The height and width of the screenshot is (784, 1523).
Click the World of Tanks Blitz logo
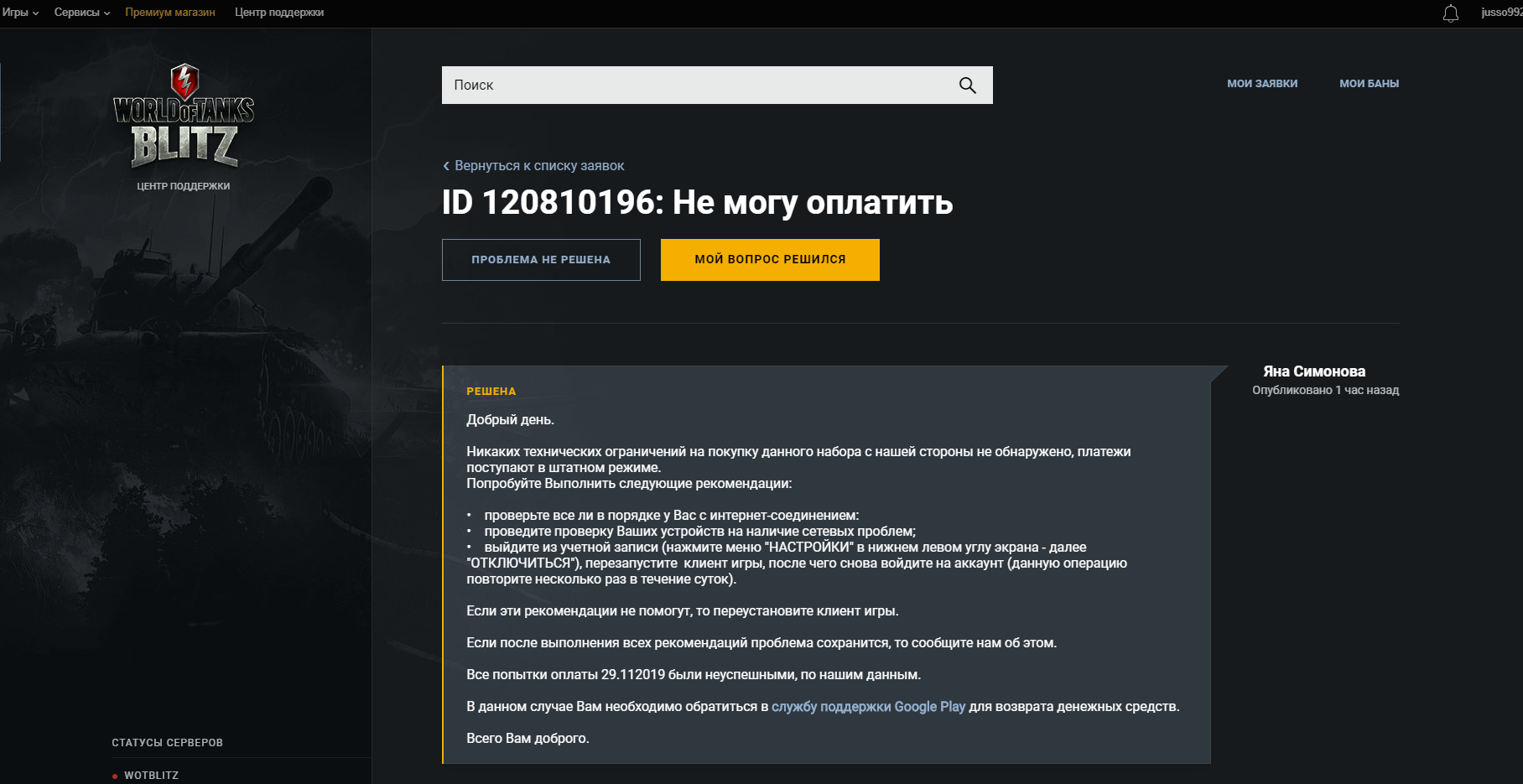pyautogui.click(x=184, y=116)
